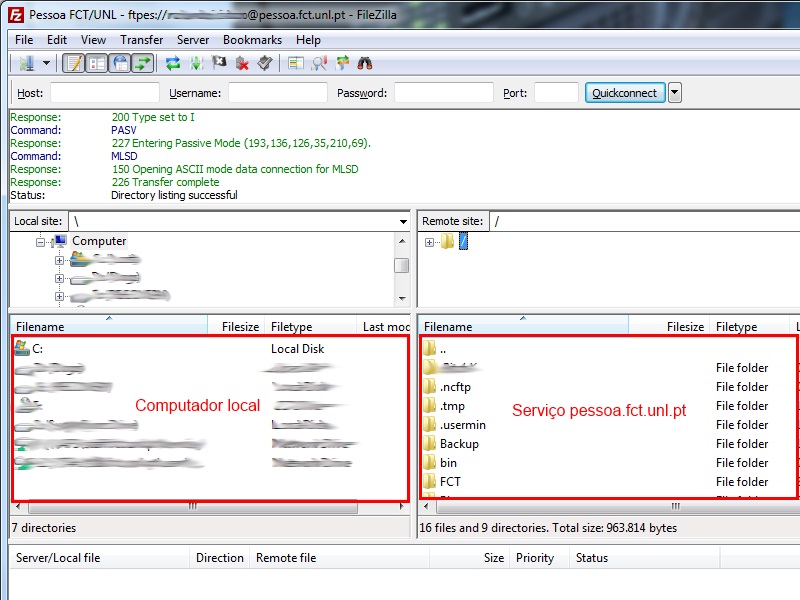The width and height of the screenshot is (800, 600).
Task: Process the transfer queue icon
Action: [196, 63]
